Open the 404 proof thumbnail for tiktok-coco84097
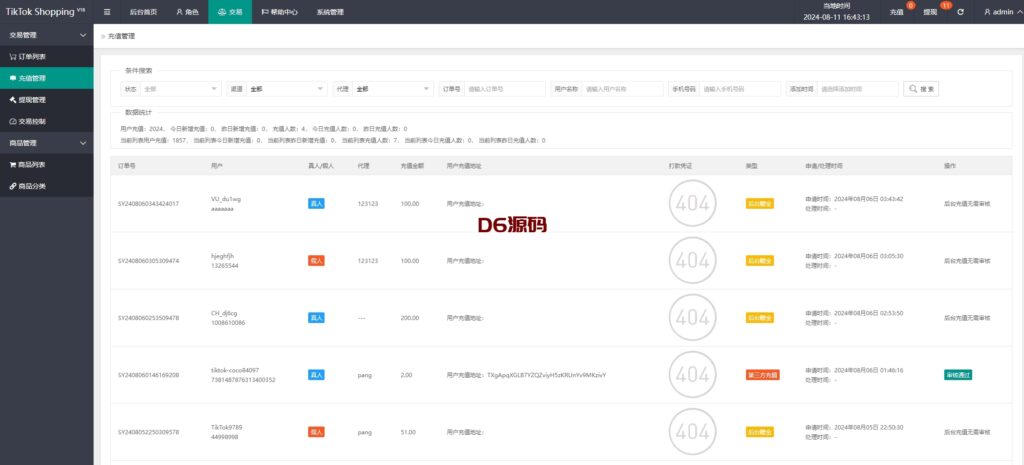Viewport: 1024px width, 465px height. pyautogui.click(x=693, y=375)
